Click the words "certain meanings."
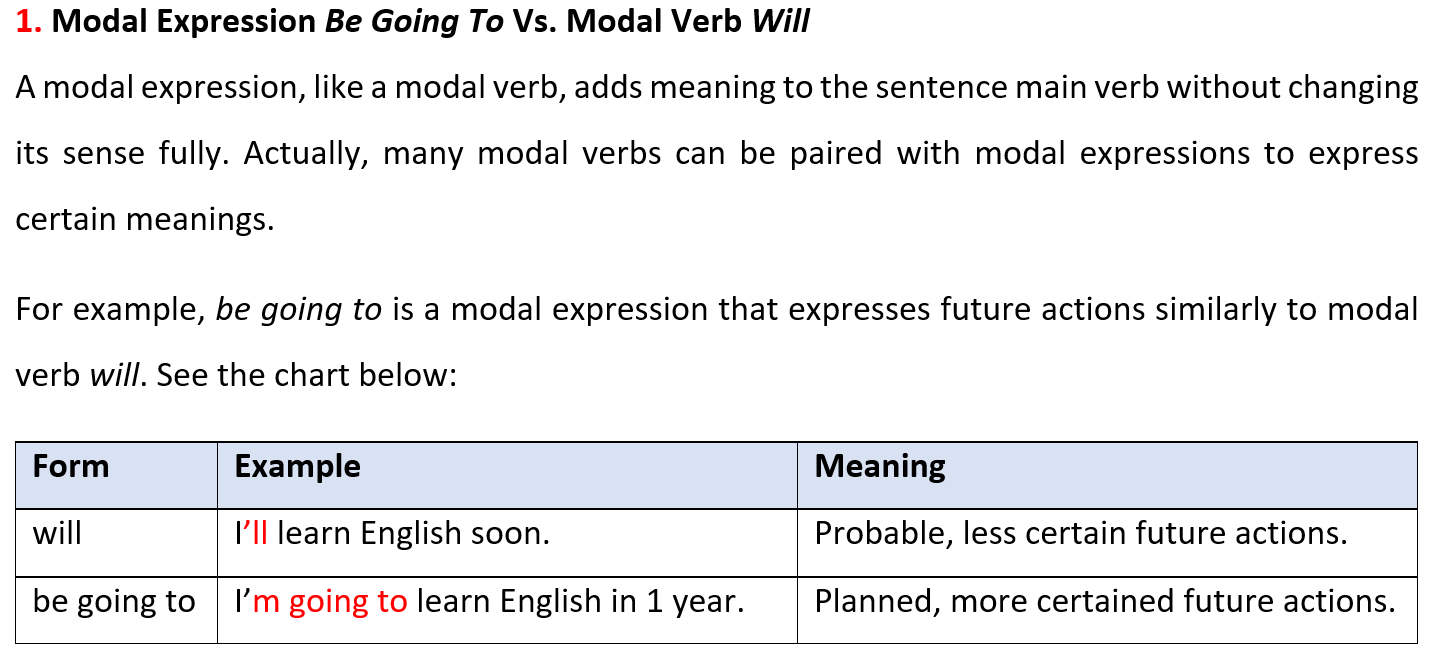1437x657 pixels. pyautogui.click(x=145, y=220)
